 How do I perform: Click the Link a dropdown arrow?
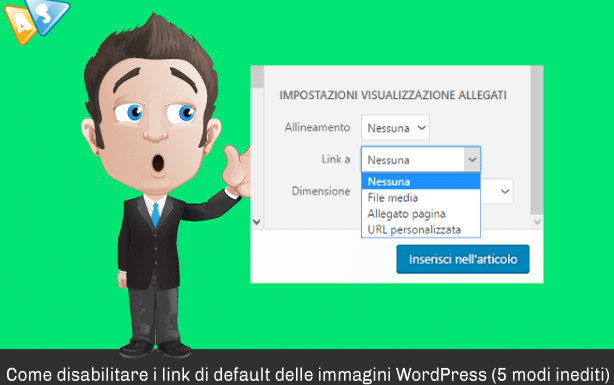pyautogui.click(x=472, y=159)
